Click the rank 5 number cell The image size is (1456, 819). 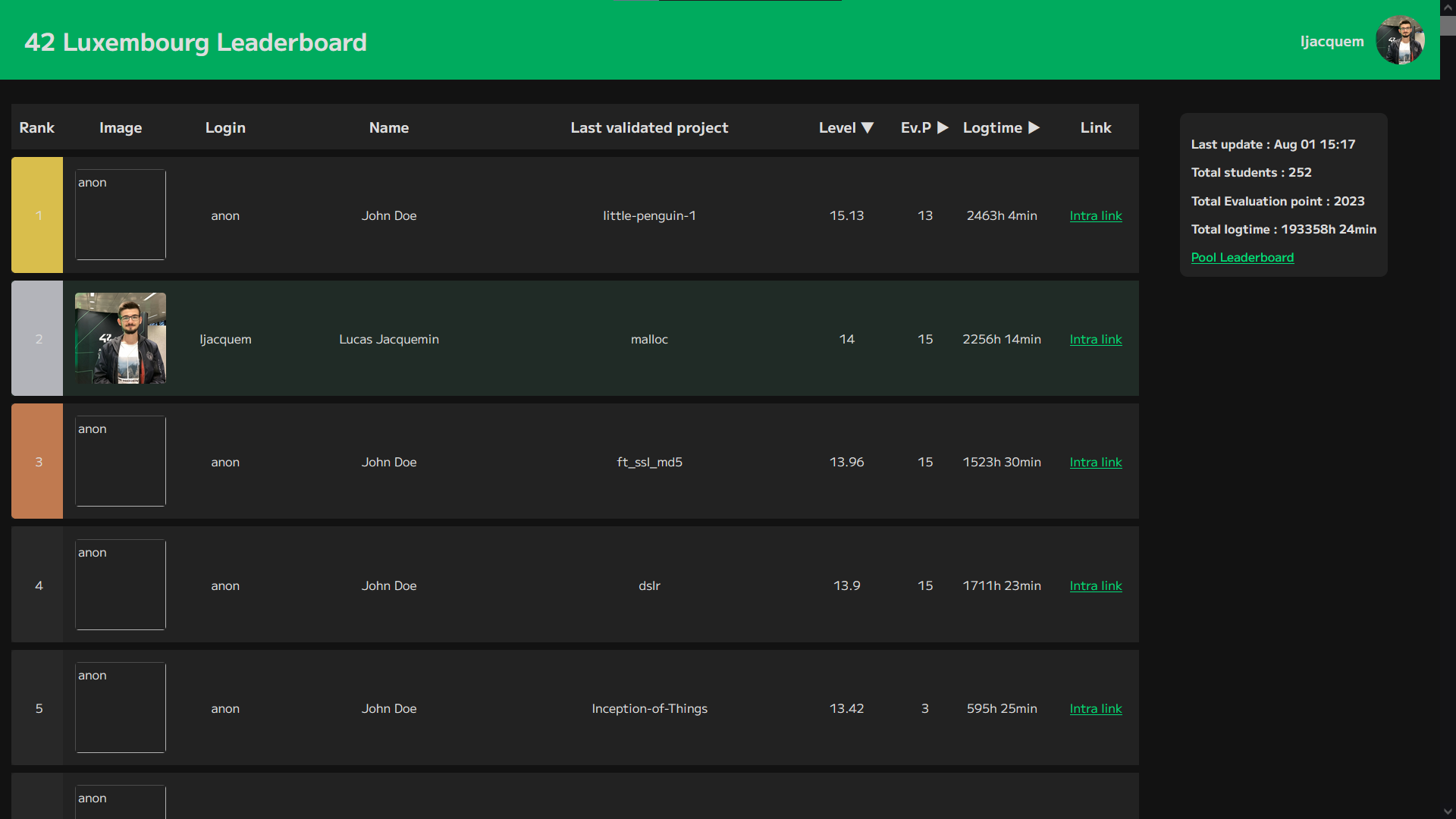(x=39, y=708)
